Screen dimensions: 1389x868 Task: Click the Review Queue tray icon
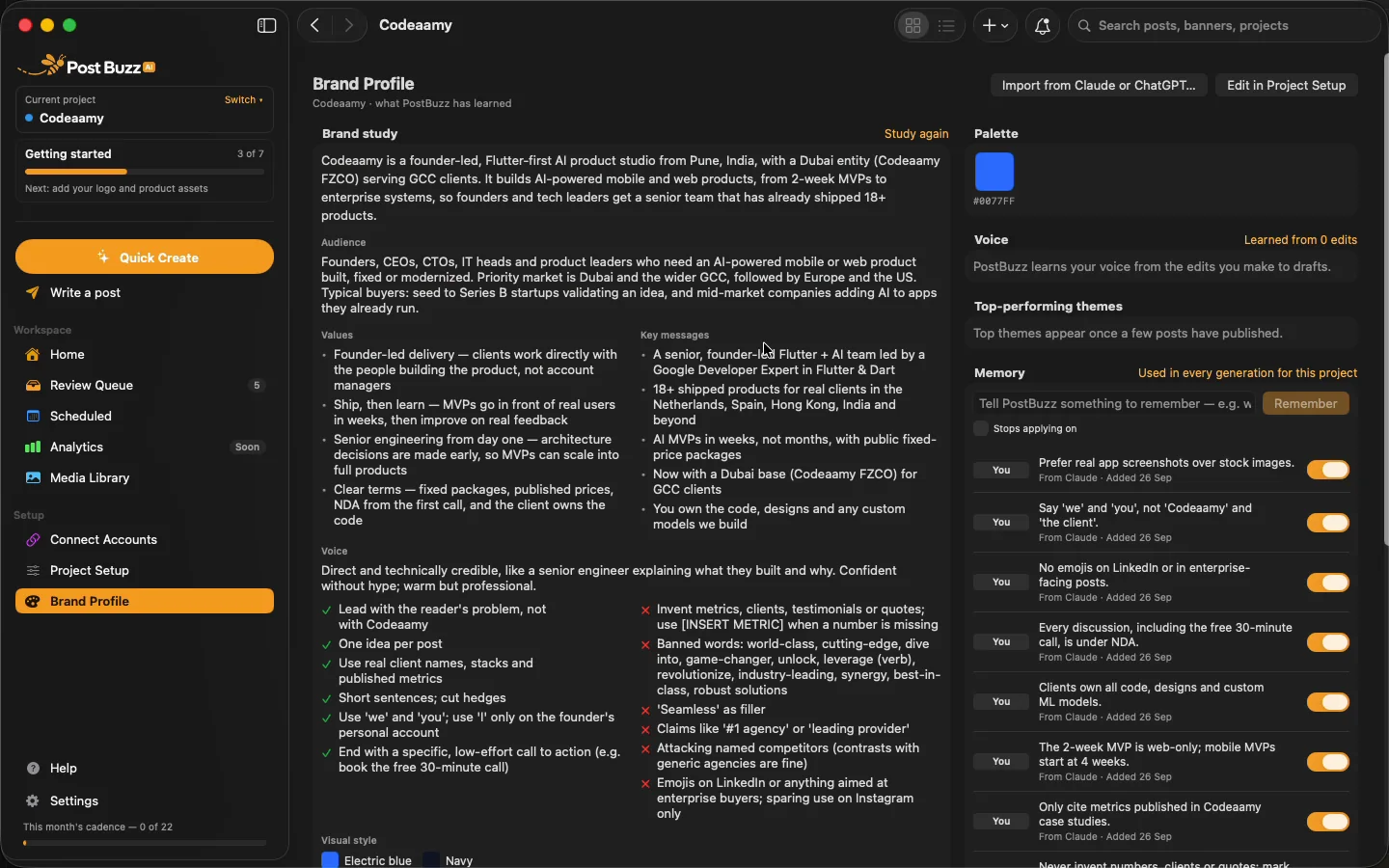pos(33,386)
